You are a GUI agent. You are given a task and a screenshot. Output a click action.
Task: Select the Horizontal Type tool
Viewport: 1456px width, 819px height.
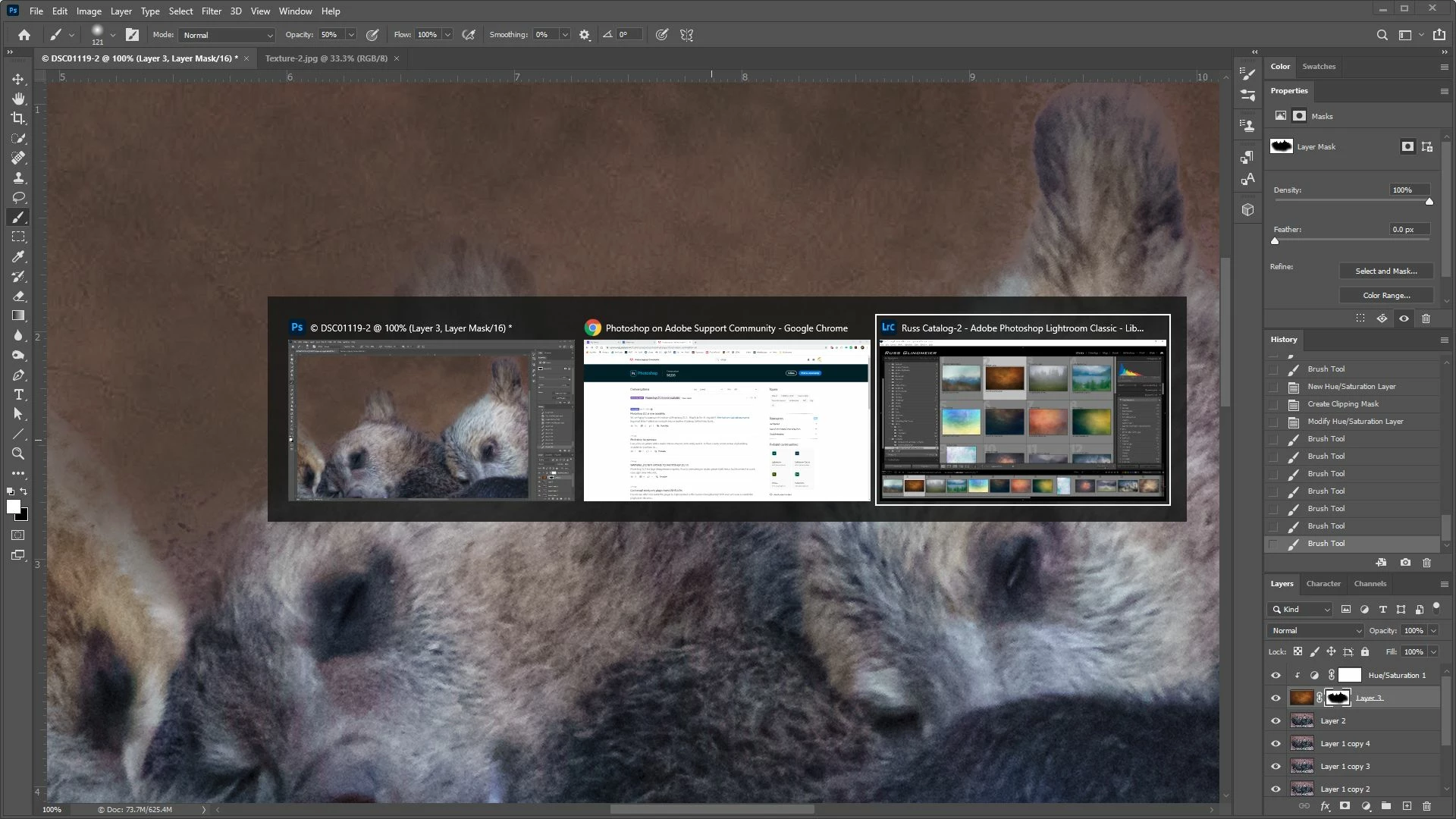point(18,394)
